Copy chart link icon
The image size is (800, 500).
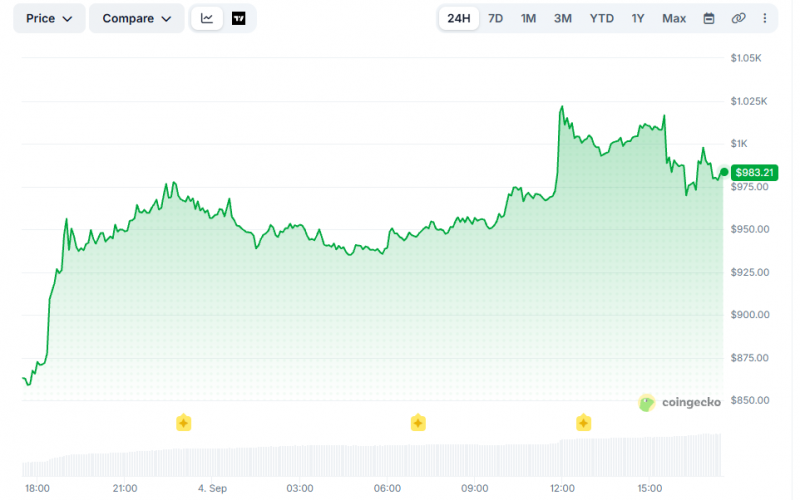click(738, 19)
